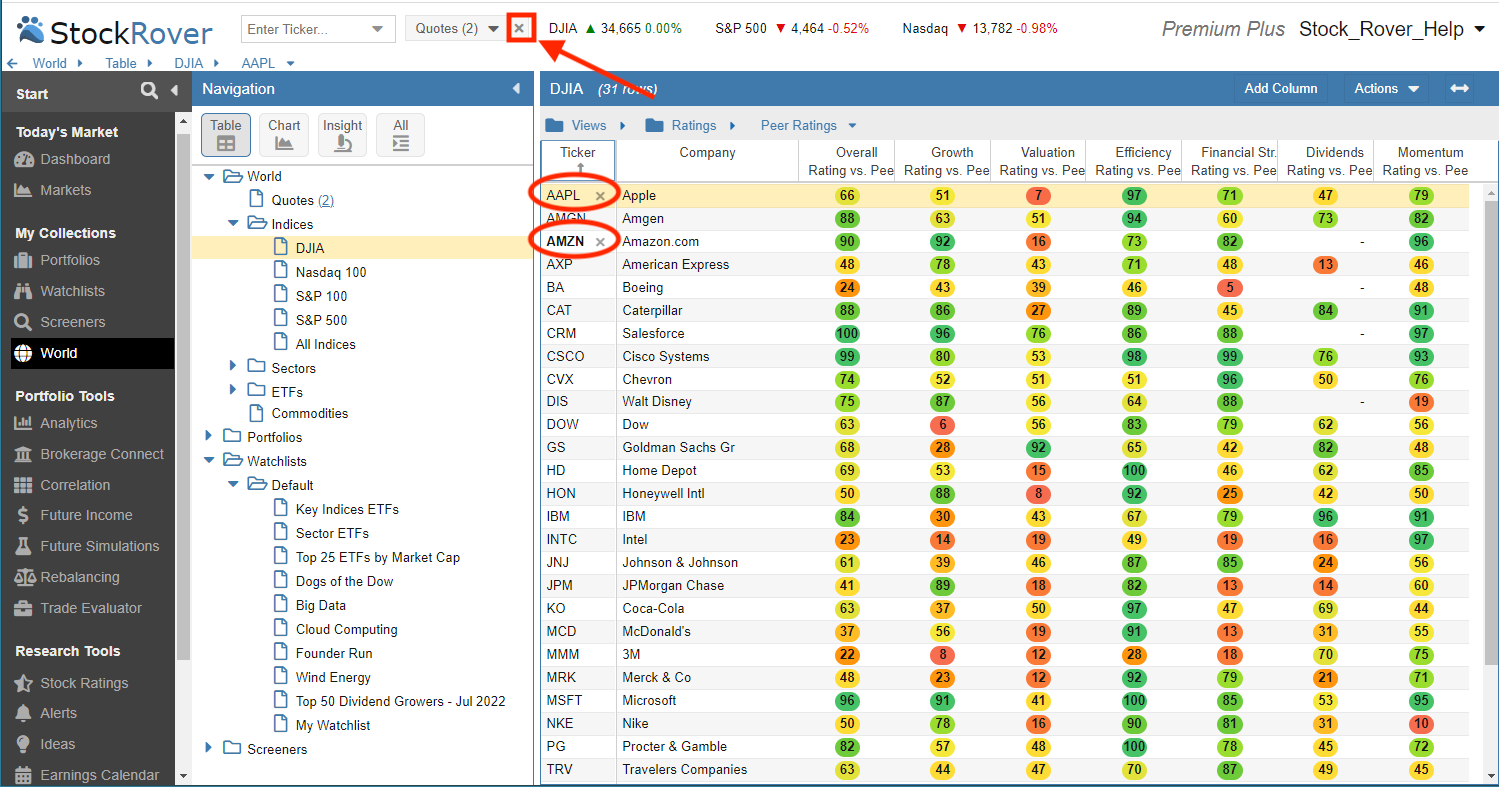Viewport: 1499px width, 787px height.
Task: Open the Dashboard
Action: click(62, 159)
